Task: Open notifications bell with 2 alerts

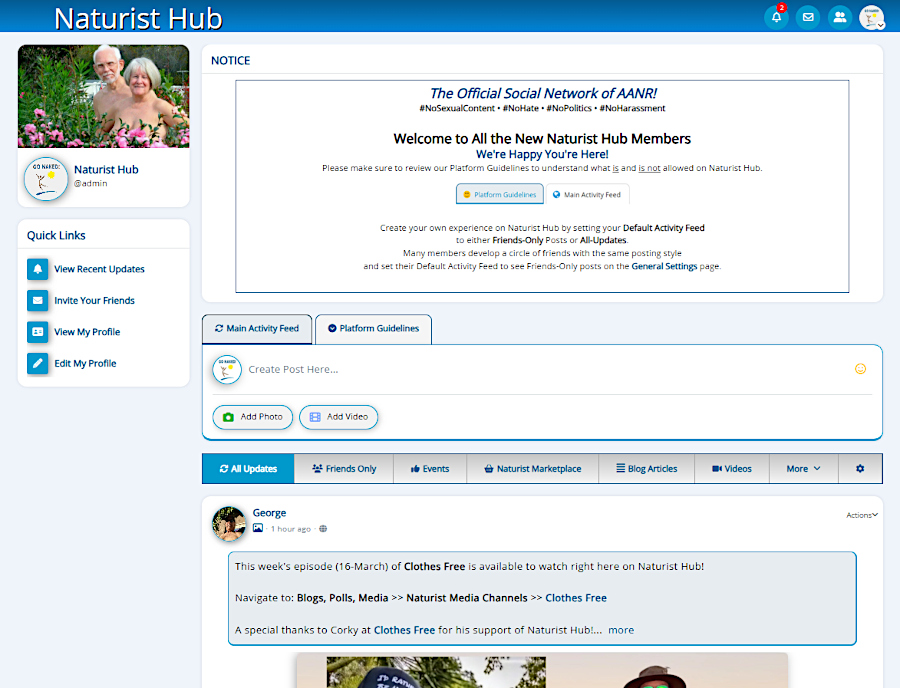Action: (776, 17)
